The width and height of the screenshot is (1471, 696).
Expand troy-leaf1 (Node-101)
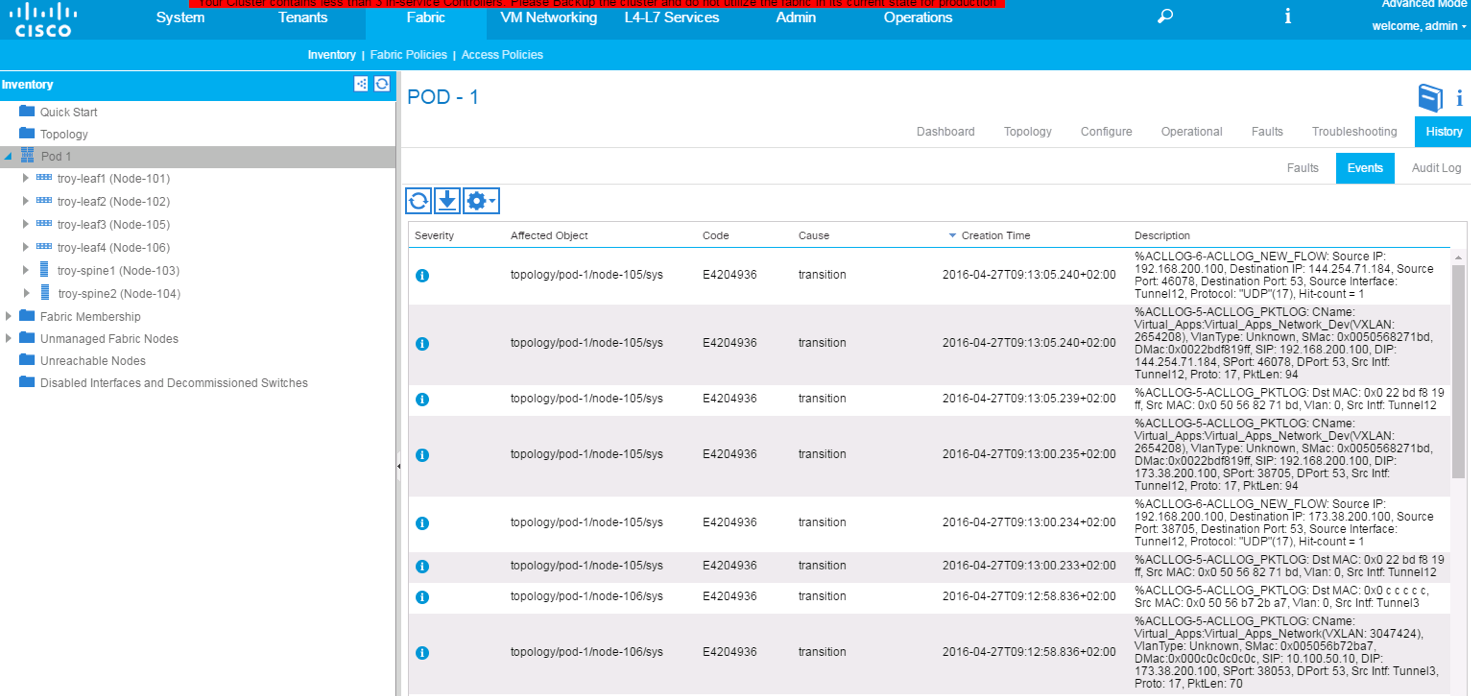click(x=26, y=178)
